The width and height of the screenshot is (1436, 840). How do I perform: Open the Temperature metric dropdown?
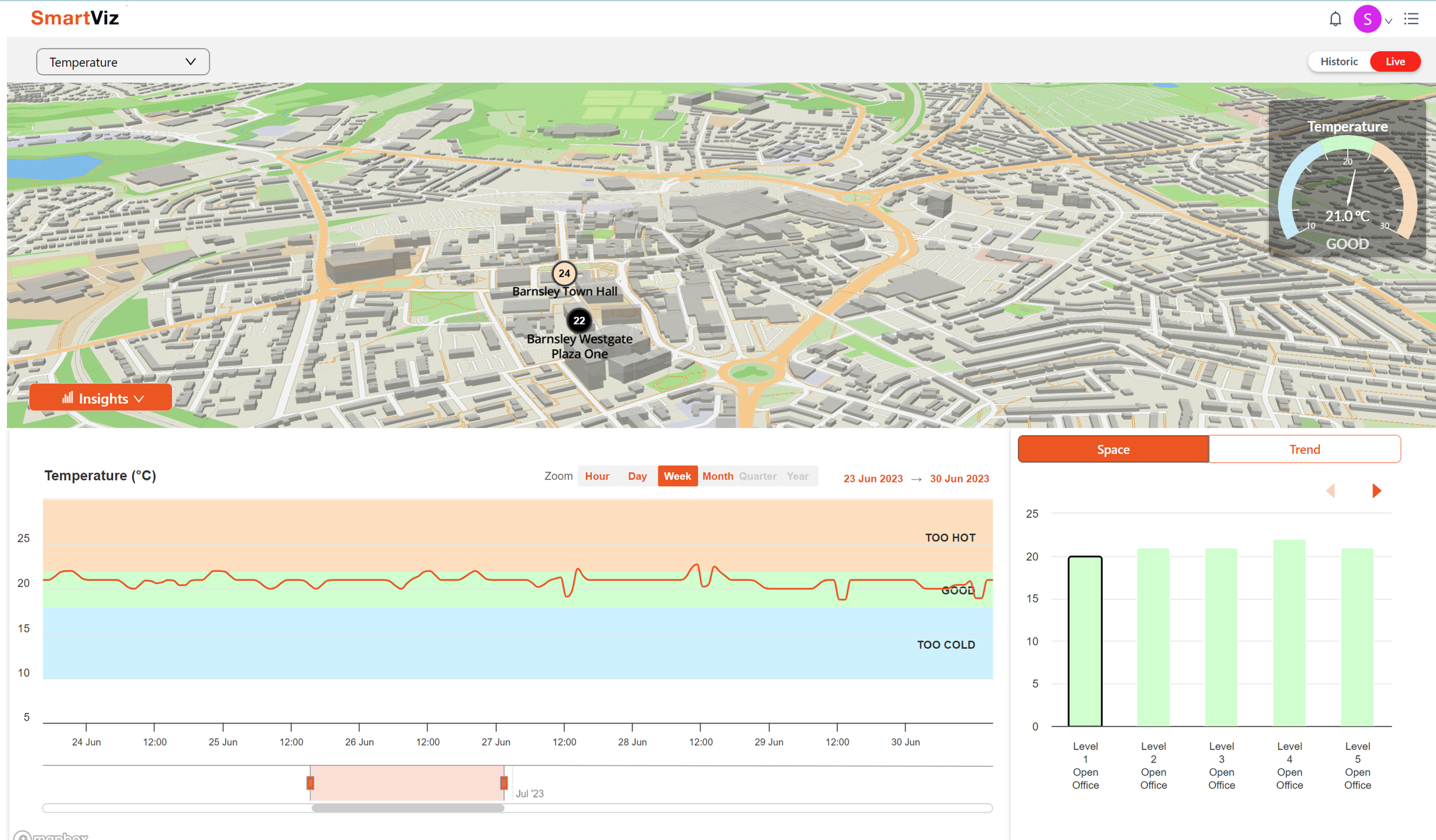(x=122, y=61)
